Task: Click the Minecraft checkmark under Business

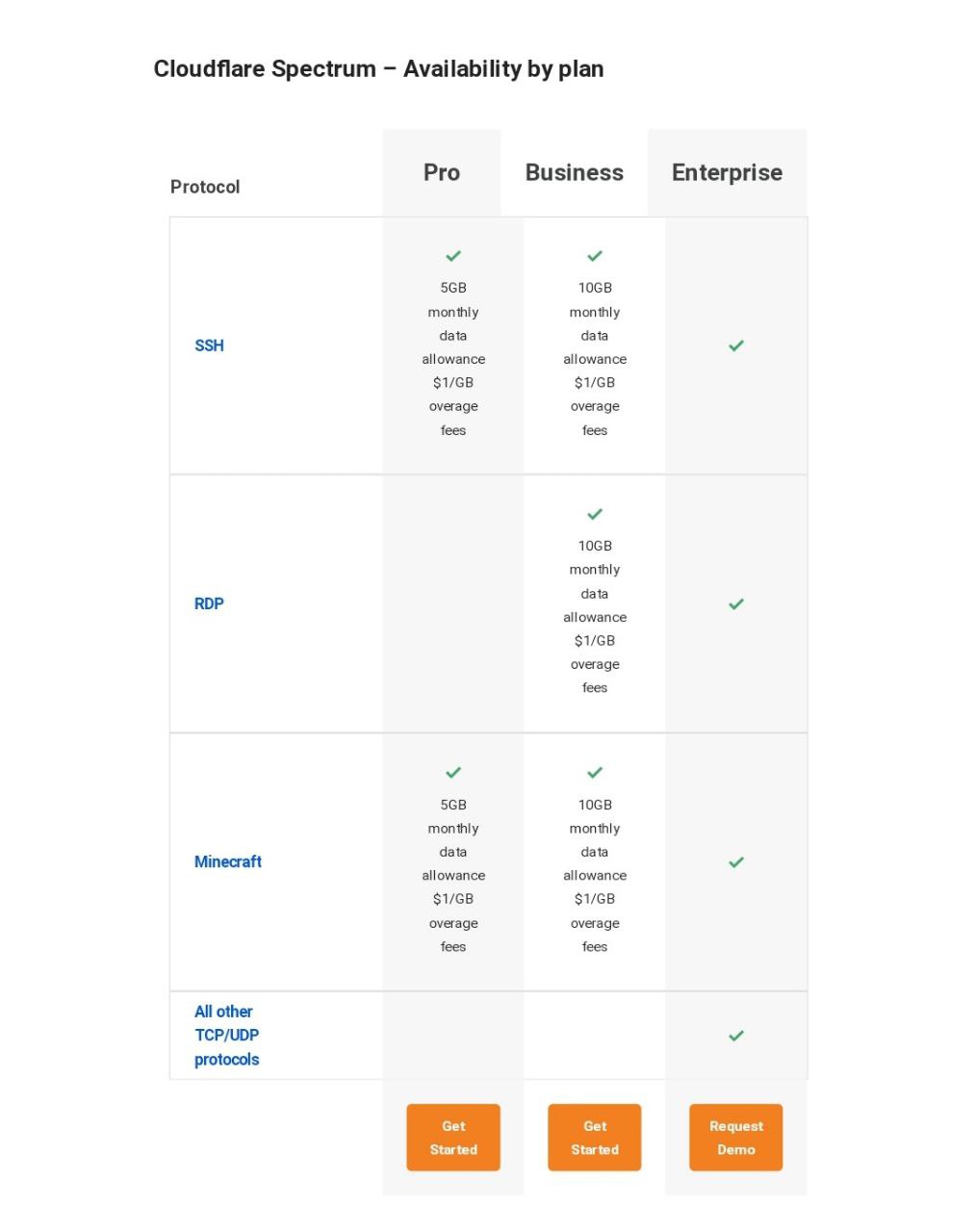Action: (x=595, y=773)
